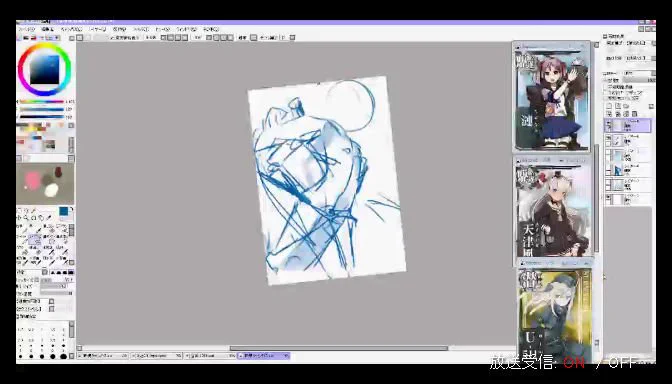672x384 pixels.
Task: Select the move layer tool
Action: [19, 218]
